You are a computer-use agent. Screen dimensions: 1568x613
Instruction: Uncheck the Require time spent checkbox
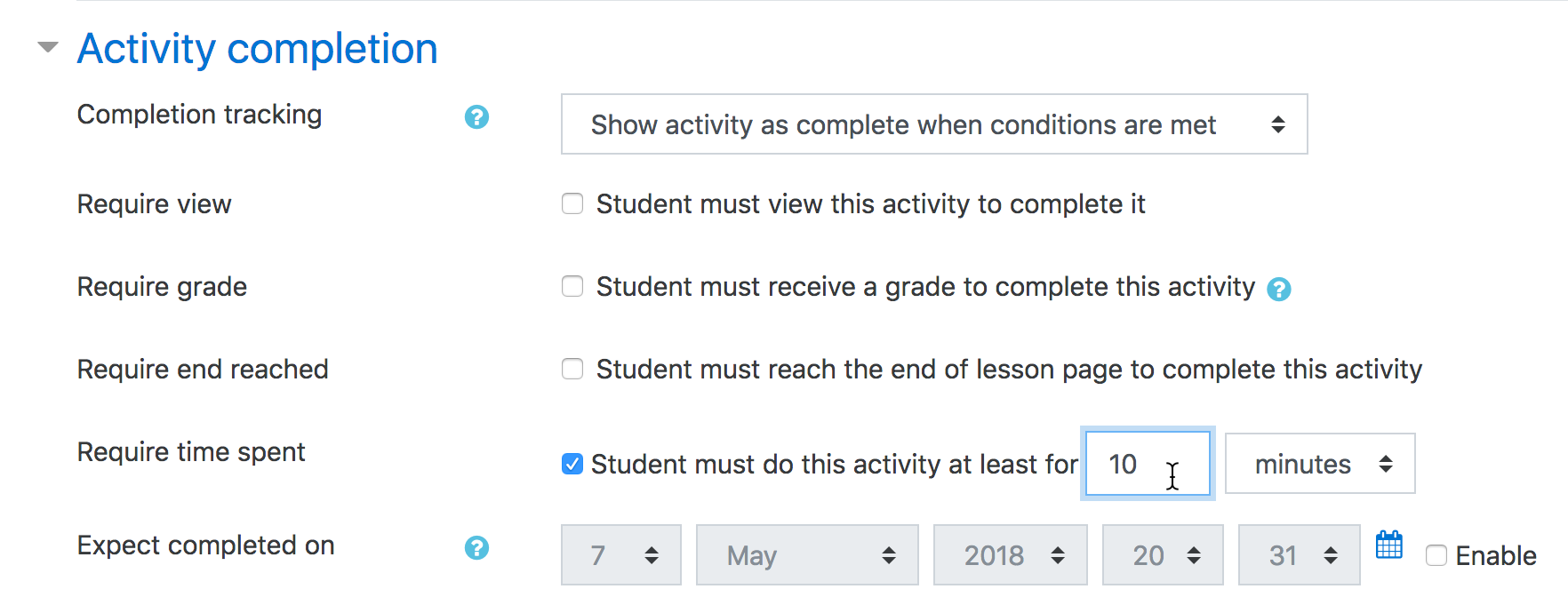point(572,464)
